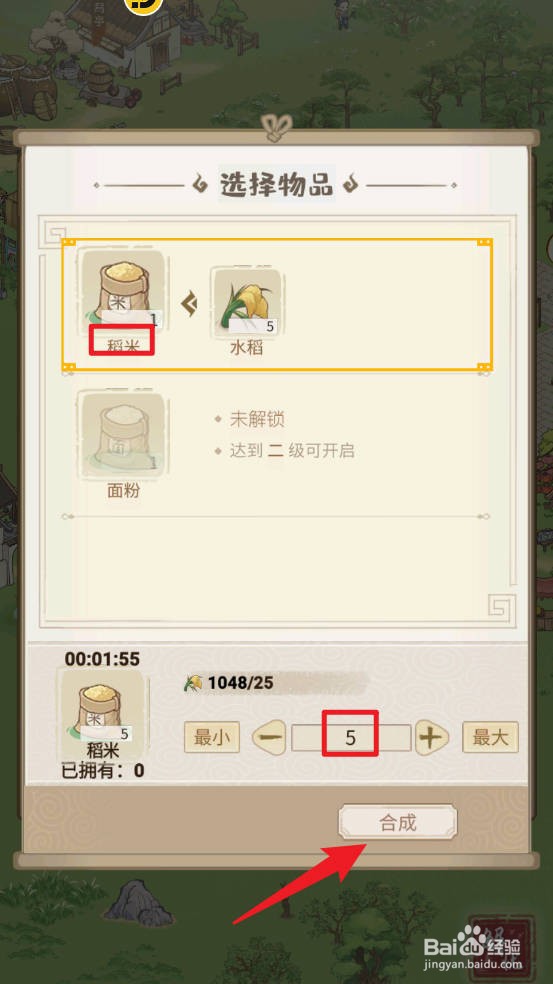Set quantity to minimum with 最小
The image size is (553, 984).
[x=212, y=738]
